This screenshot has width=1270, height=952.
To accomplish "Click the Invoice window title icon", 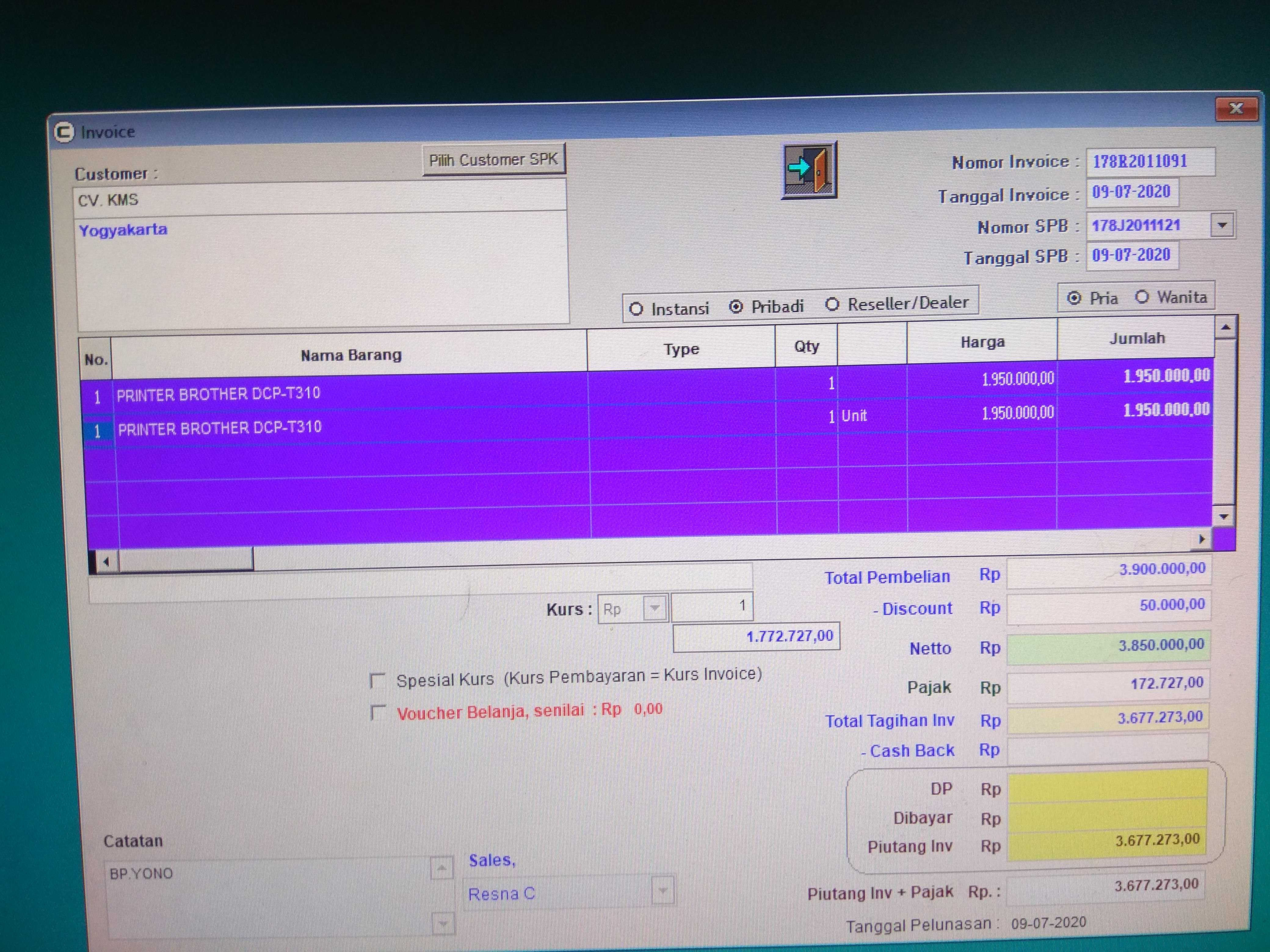I will [x=64, y=132].
